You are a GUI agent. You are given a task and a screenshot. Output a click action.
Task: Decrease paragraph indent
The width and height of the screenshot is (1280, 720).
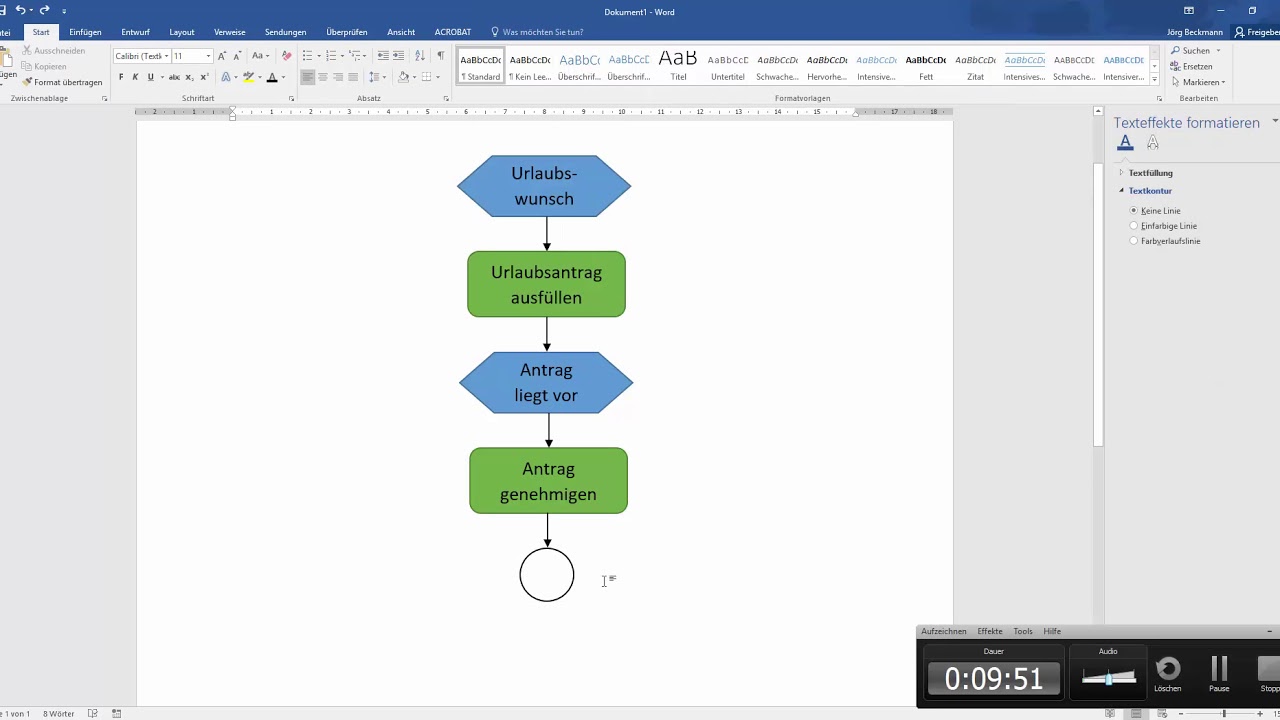click(383, 56)
